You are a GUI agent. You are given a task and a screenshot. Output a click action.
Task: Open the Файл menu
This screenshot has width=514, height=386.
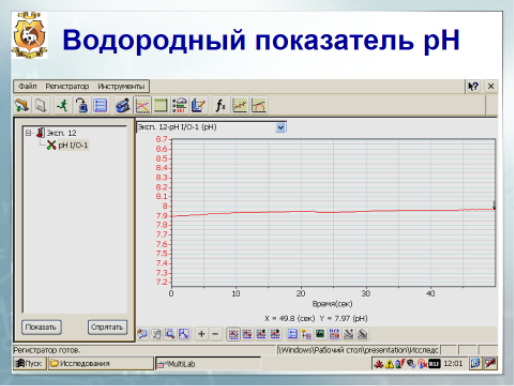point(27,86)
